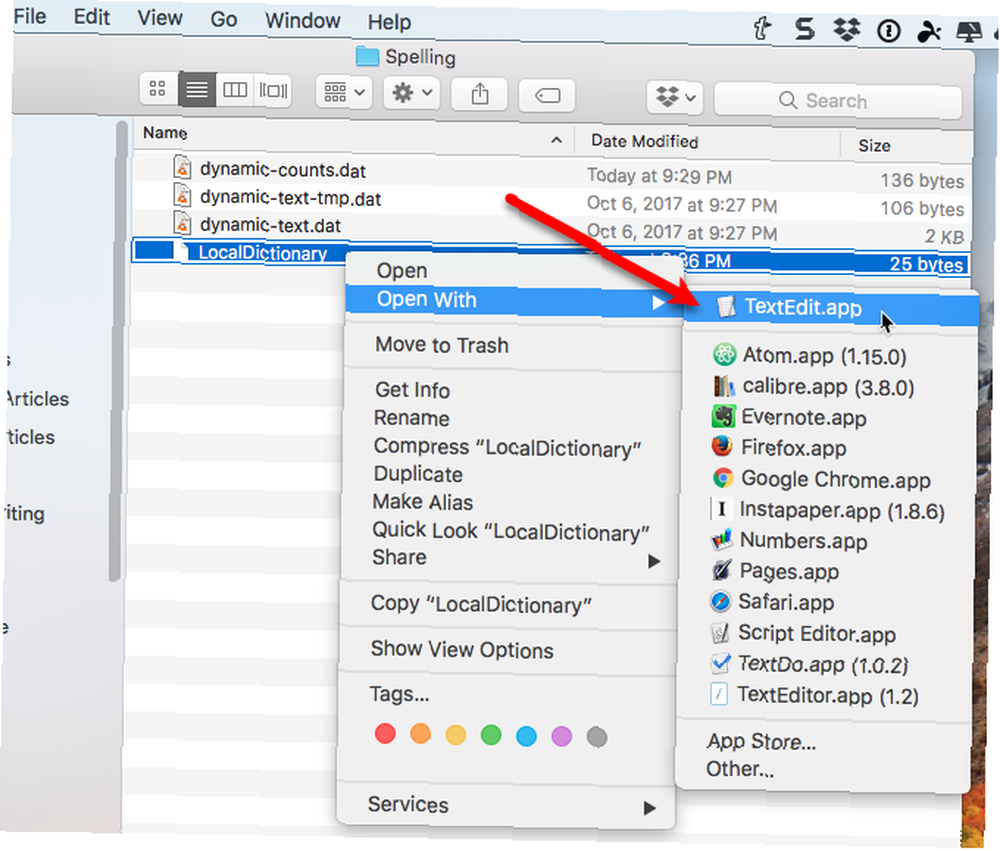Image resolution: width=1000 pixels, height=851 pixels.
Task: Open the Dropbox toolbar dropdown
Action: 675,98
